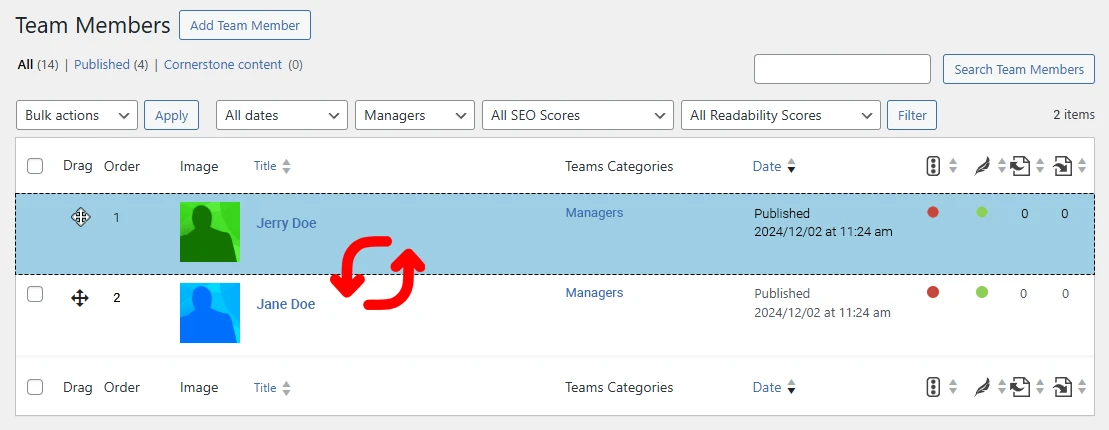Screen dimensions: 1109x430
Task: Select the Published (4) view filter
Action: 111,64
